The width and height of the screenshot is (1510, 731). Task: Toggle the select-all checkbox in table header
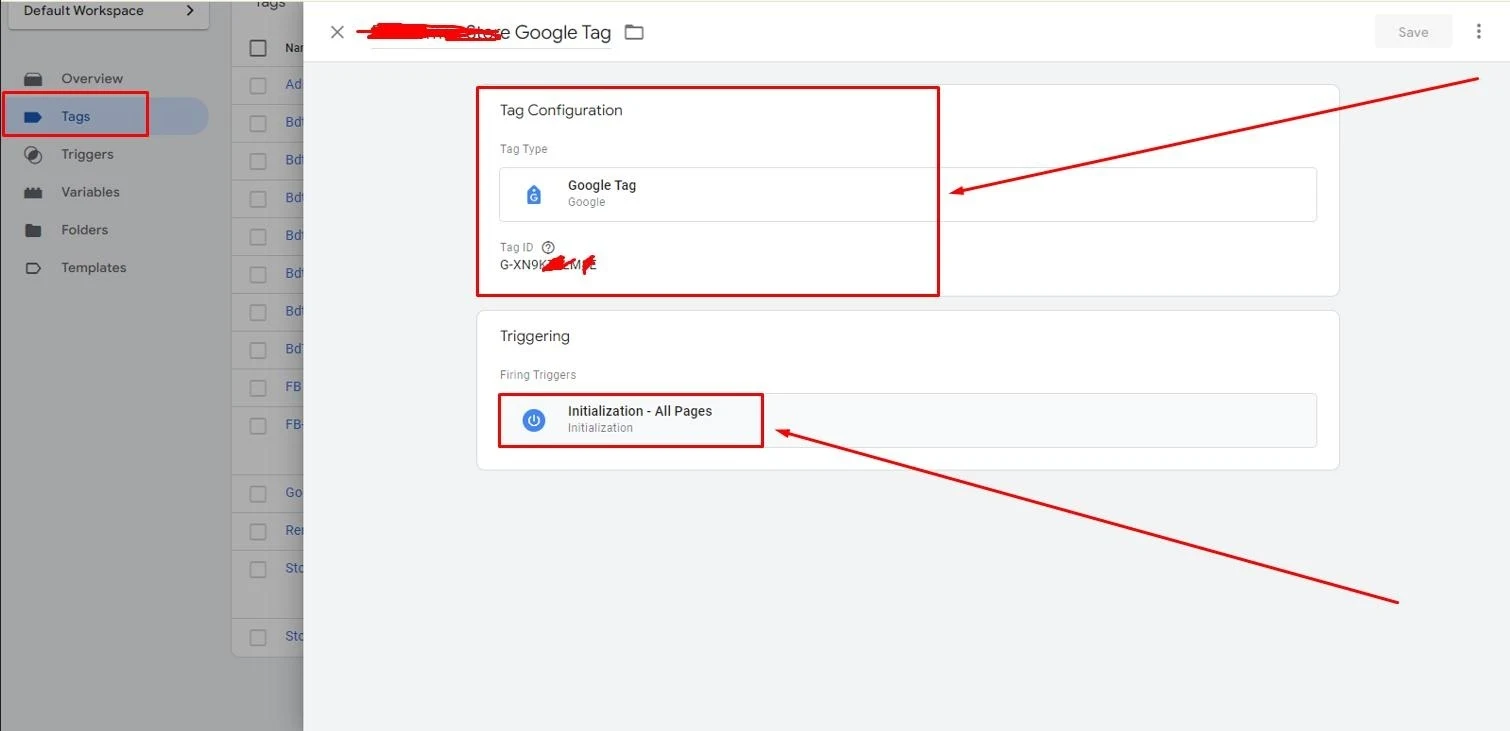[258, 48]
